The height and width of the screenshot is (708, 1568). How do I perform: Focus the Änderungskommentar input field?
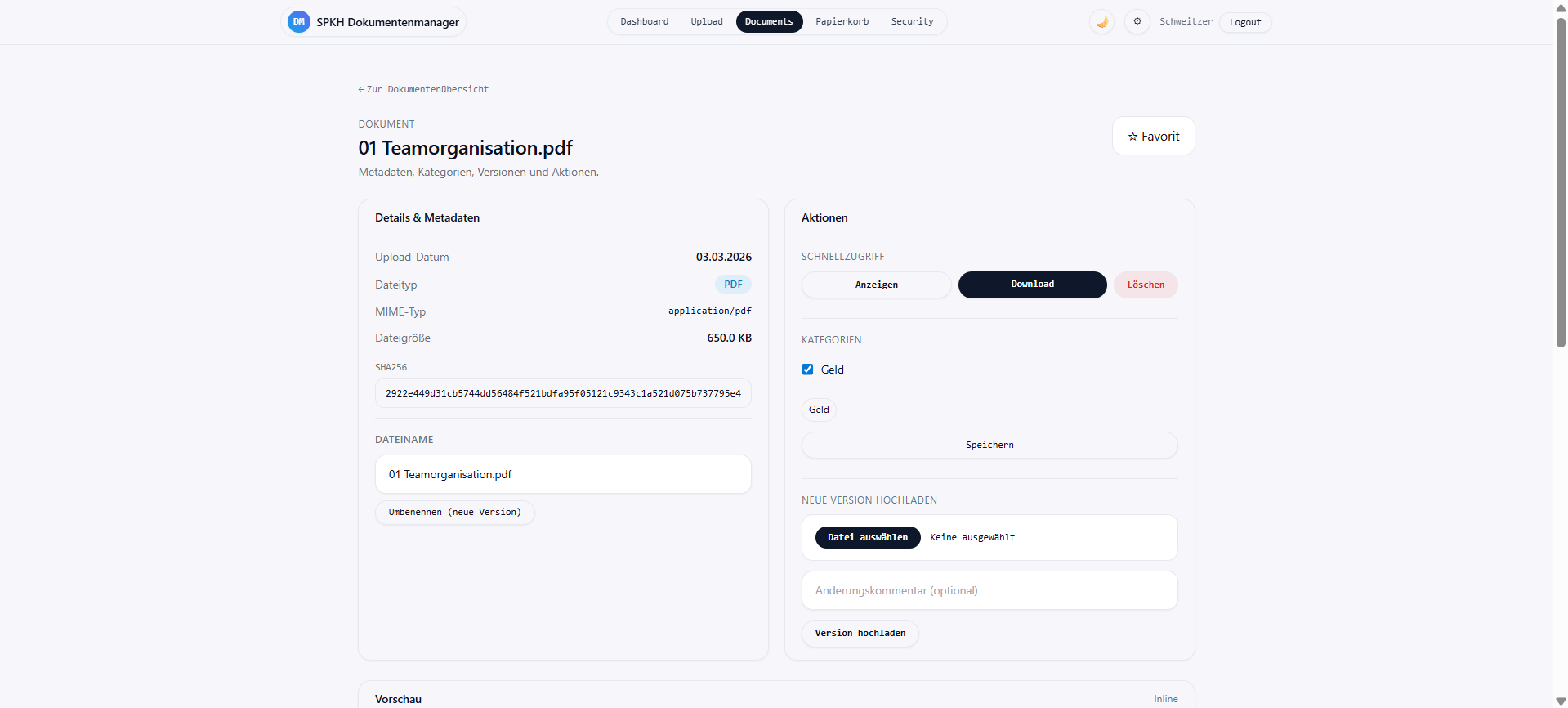(989, 590)
